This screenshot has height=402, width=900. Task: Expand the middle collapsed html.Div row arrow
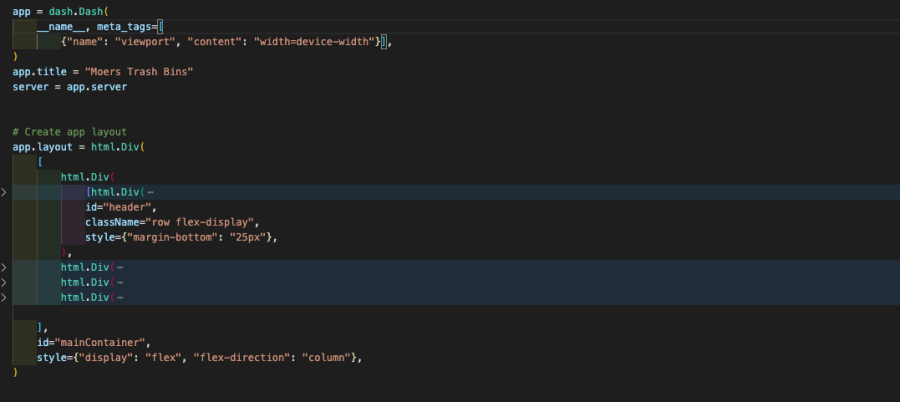[4, 282]
